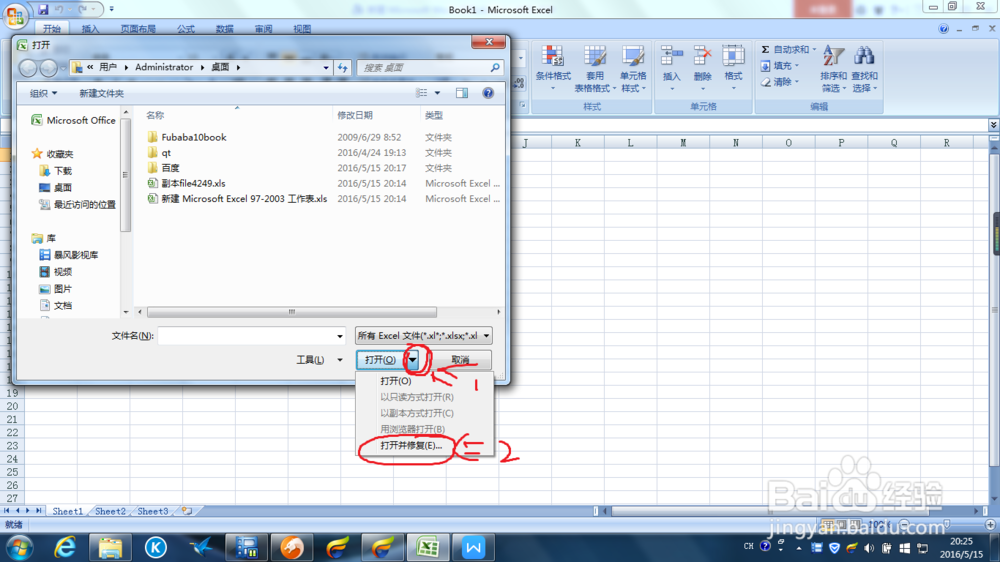
Task: Open the file name combo box dropdown arrow
Action: click(339, 336)
